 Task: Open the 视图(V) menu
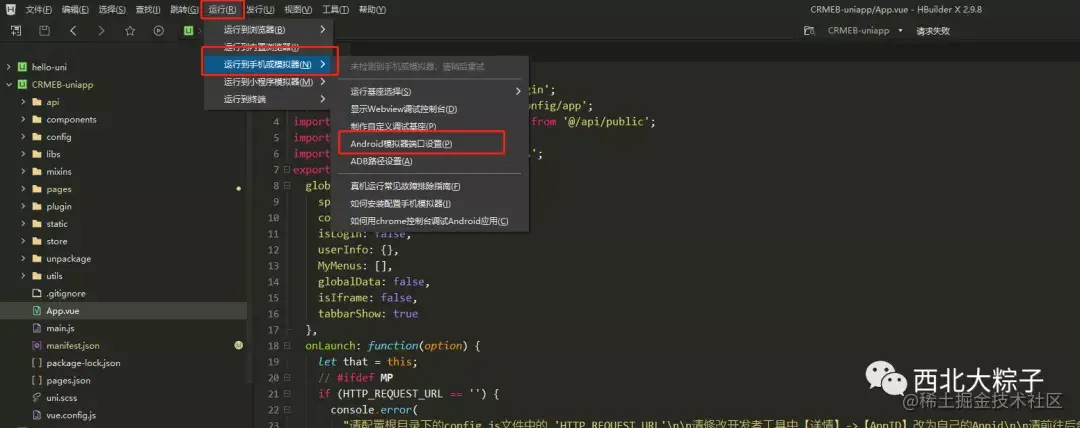point(298,10)
